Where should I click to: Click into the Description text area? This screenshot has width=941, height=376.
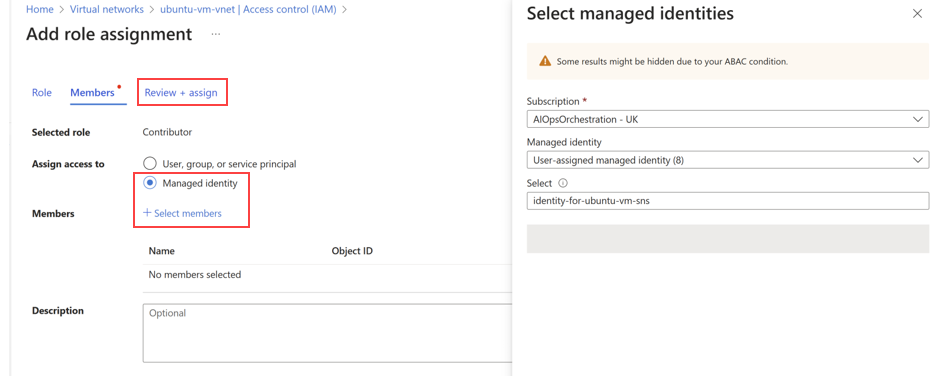pyautogui.click(x=327, y=333)
